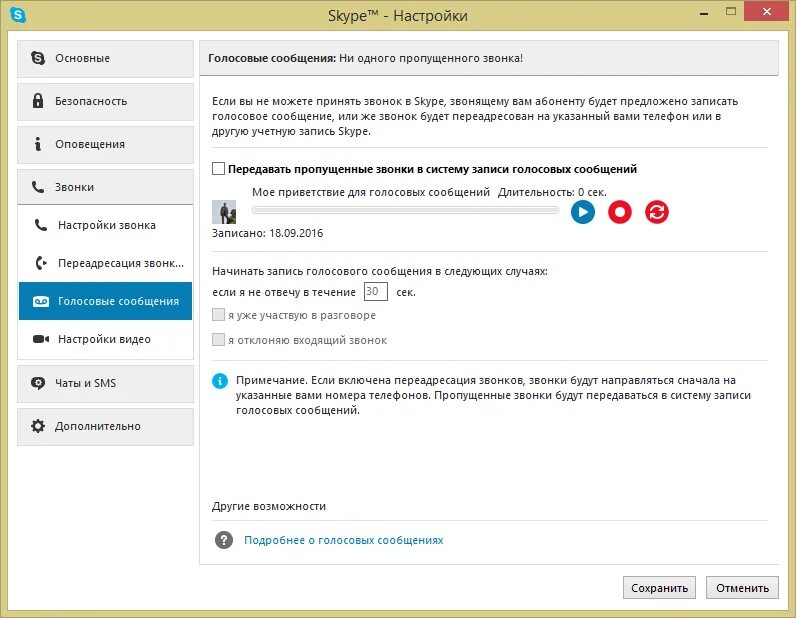Viewport: 796px width, 618px height.
Task: Open the Безопасность settings section
Action: (x=105, y=102)
